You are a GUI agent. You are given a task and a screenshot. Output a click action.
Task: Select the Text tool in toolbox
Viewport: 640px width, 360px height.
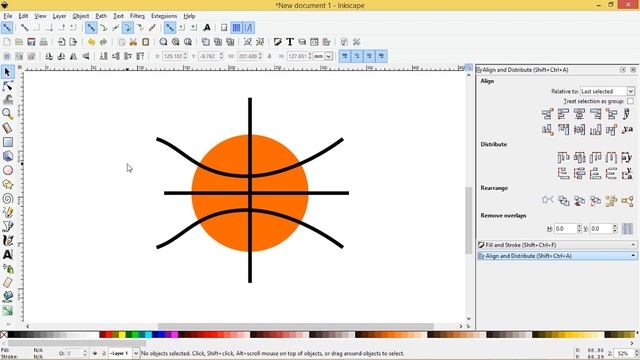7,255
